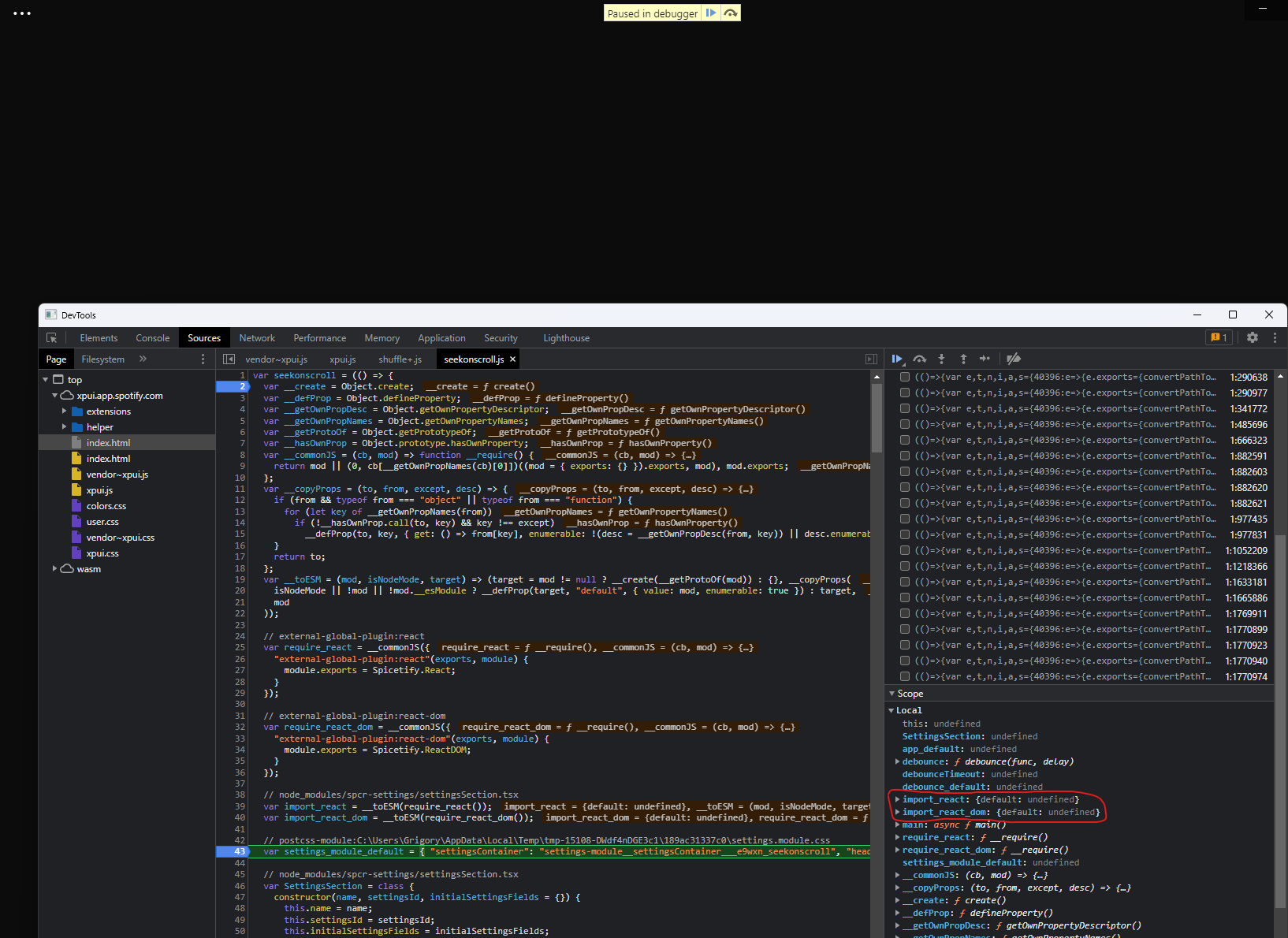
Task: Open DevTools settings gear
Action: (x=1253, y=337)
